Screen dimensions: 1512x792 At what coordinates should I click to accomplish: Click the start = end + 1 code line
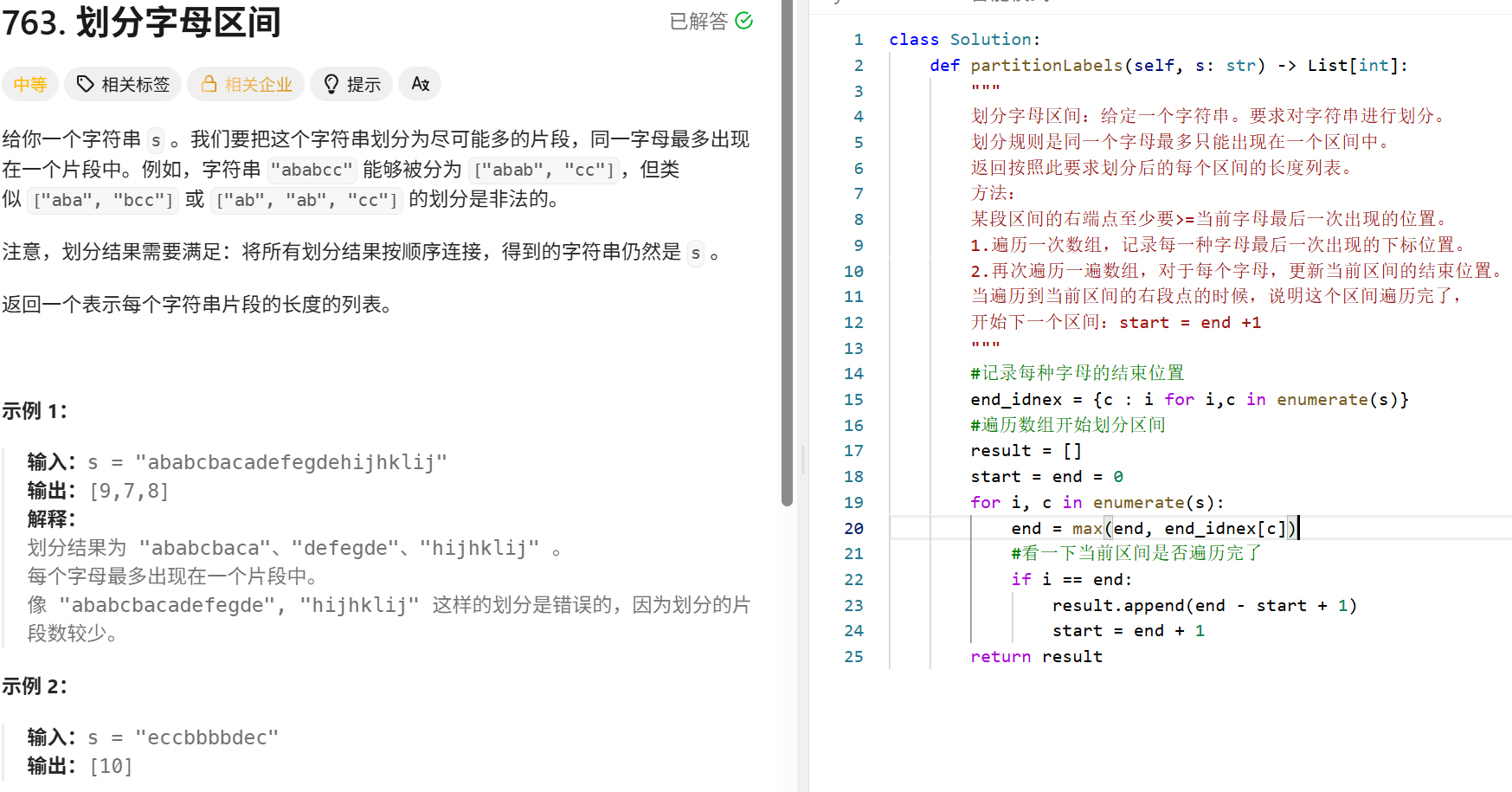click(x=1129, y=631)
